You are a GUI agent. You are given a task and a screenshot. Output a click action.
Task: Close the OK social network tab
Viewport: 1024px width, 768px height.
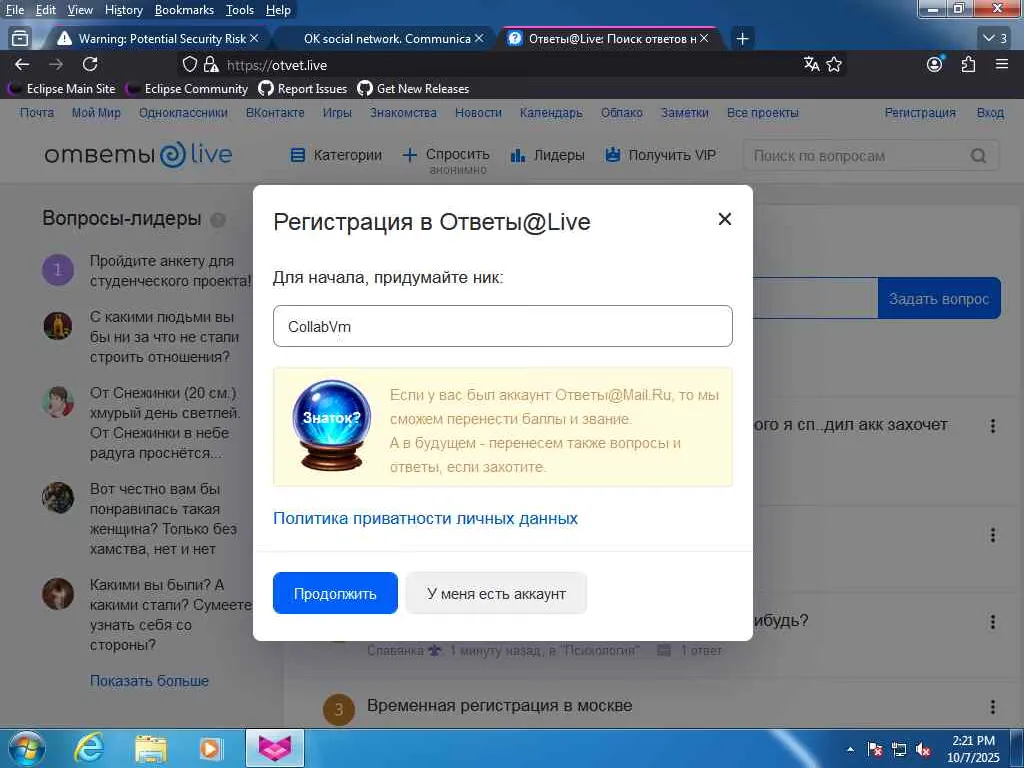(479, 39)
